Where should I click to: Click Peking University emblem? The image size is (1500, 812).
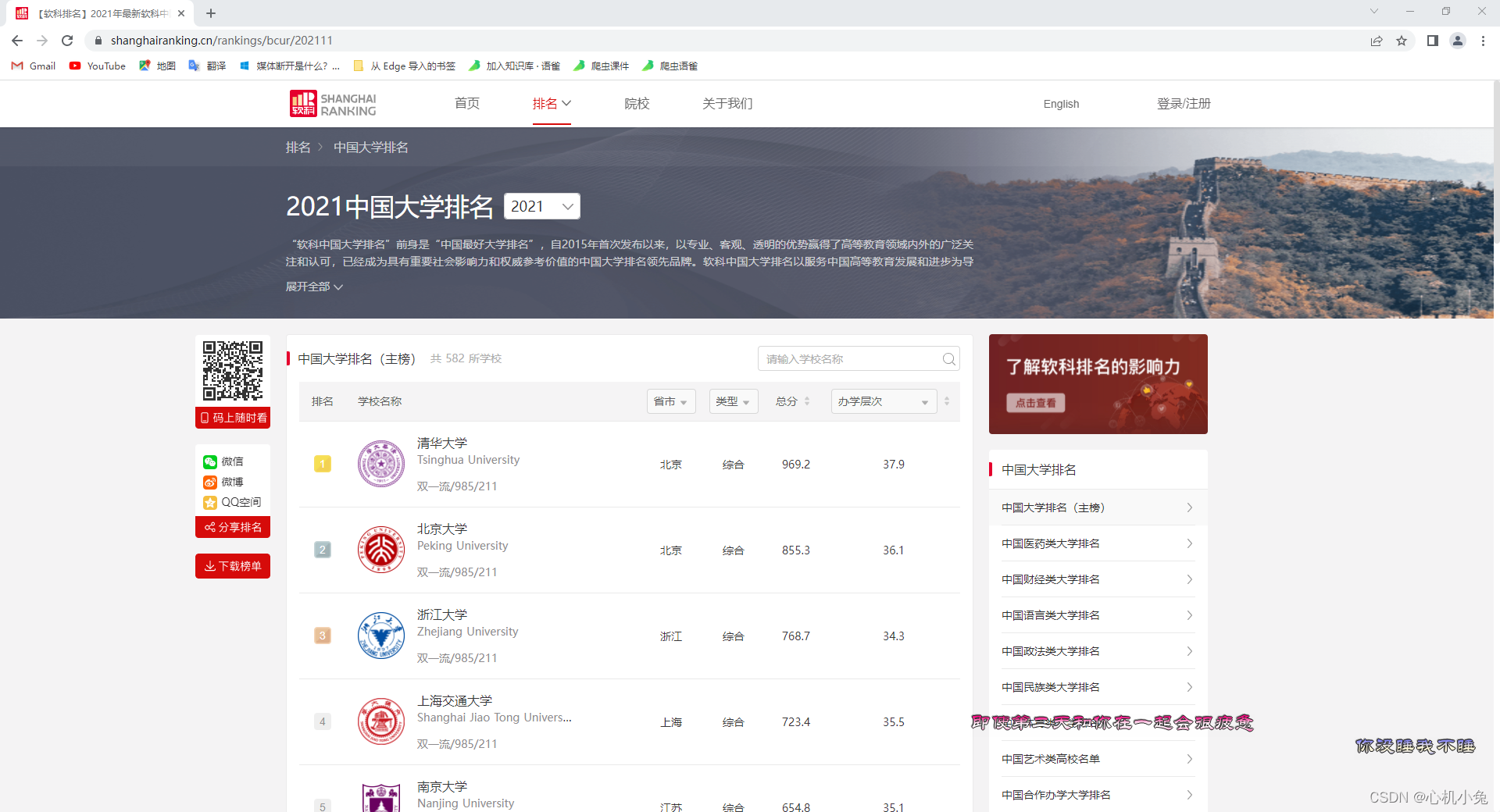pos(381,550)
